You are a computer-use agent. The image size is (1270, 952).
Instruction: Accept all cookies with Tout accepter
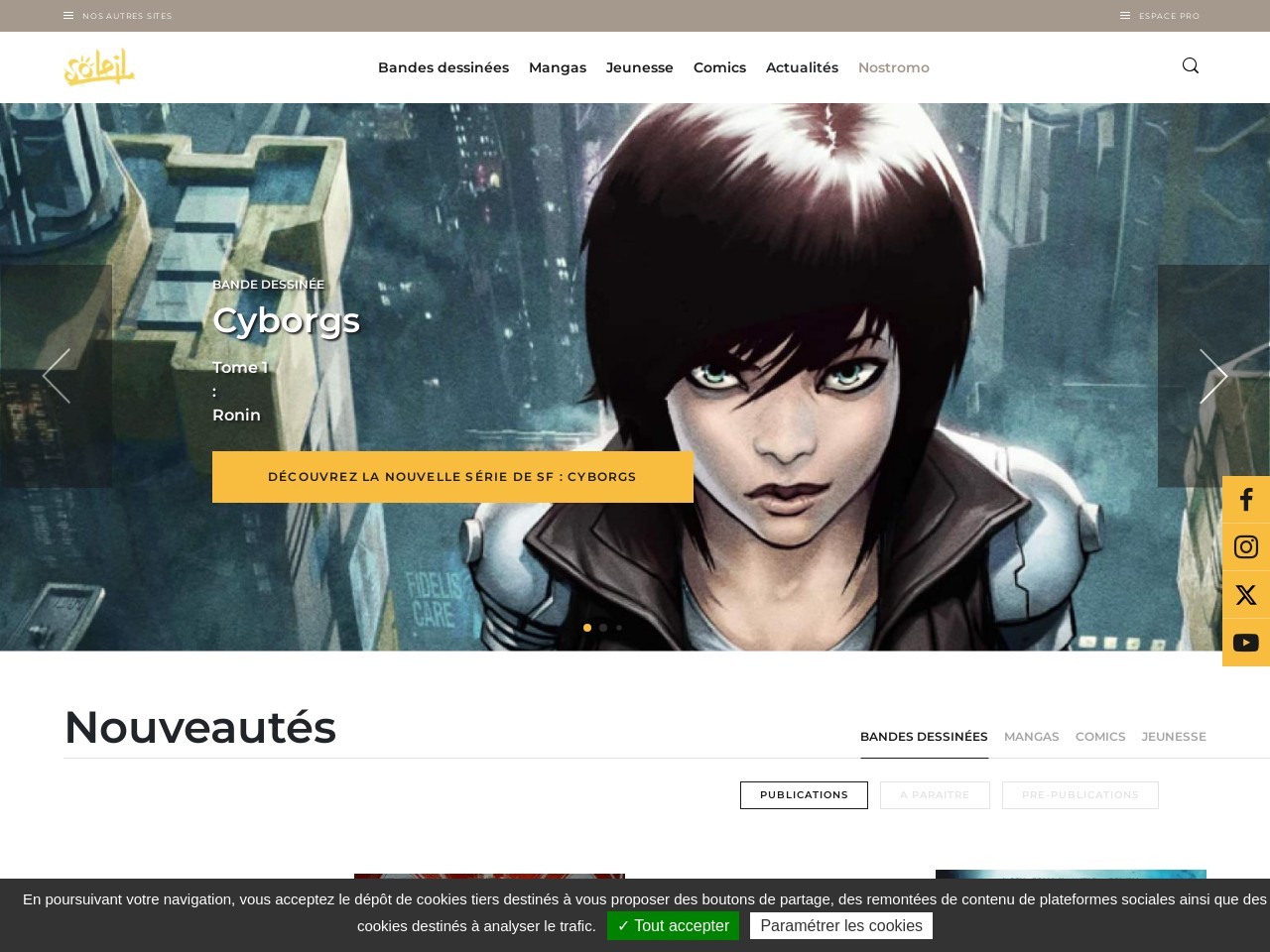tap(674, 926)
